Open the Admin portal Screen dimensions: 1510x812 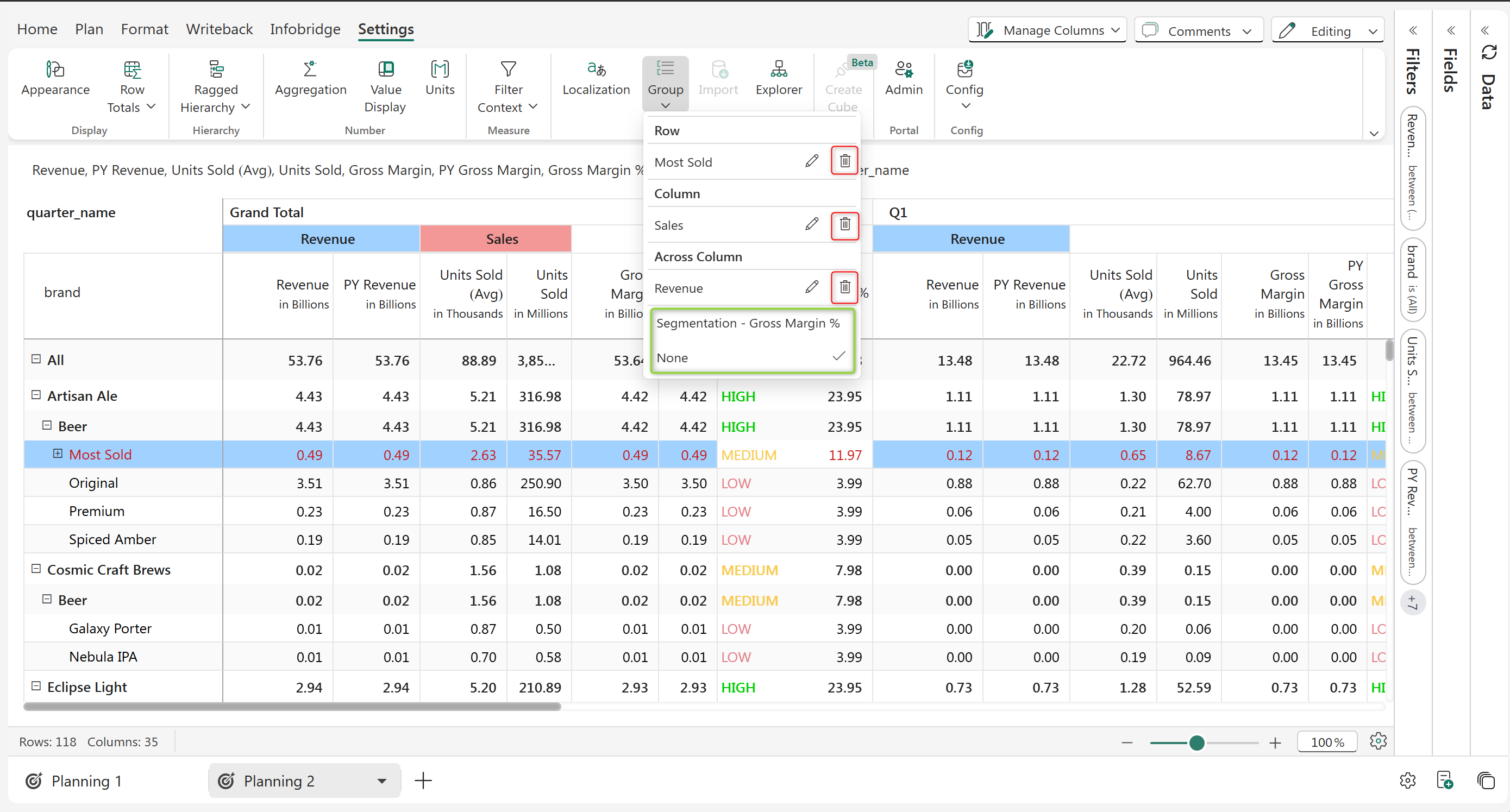pos(903,79)
